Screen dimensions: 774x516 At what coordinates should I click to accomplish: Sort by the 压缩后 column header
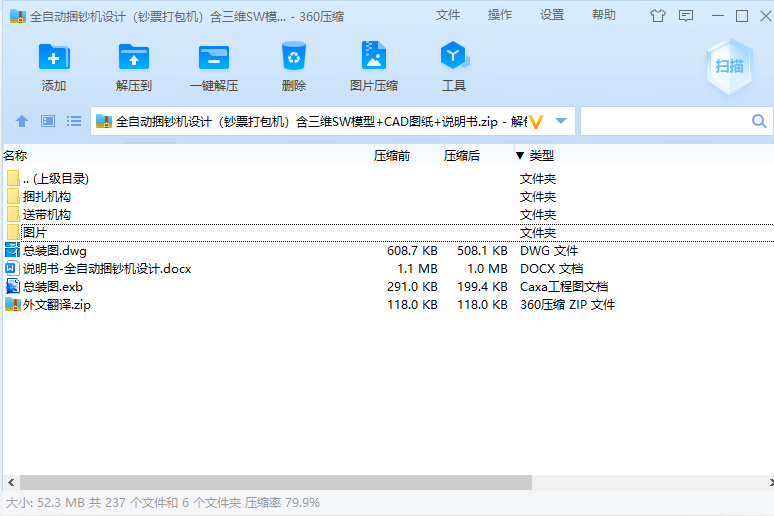click(x=462, y=156)
